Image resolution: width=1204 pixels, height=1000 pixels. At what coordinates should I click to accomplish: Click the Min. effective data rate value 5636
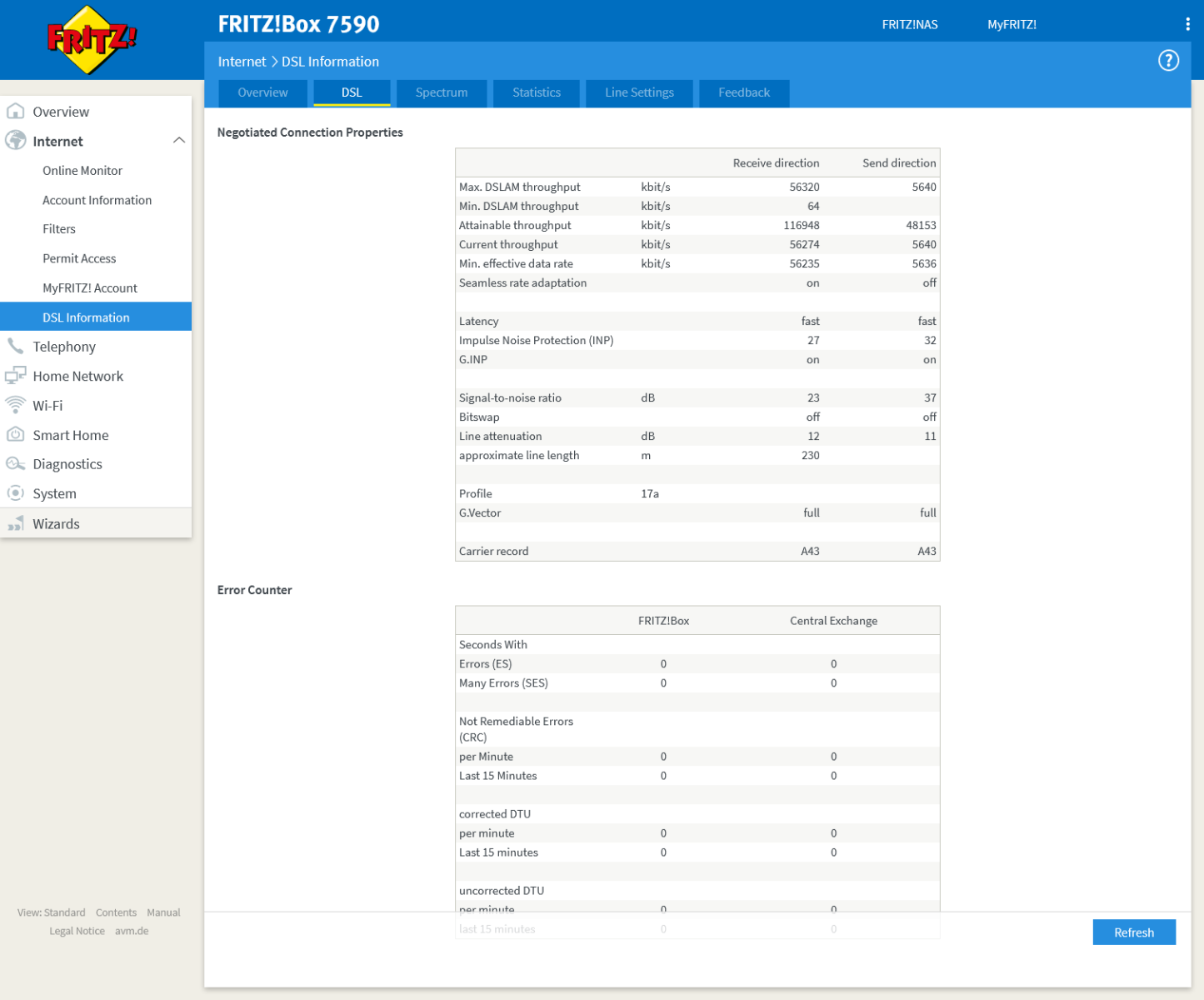pyautogui.click(x=924, y=263)
